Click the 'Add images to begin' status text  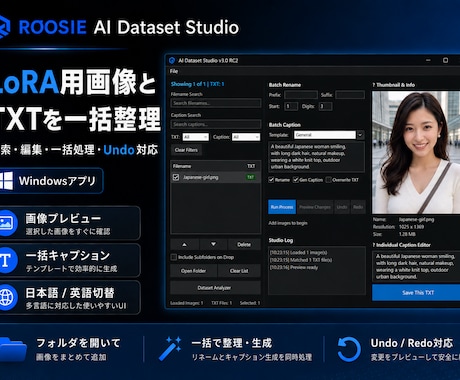coord(288,223)
